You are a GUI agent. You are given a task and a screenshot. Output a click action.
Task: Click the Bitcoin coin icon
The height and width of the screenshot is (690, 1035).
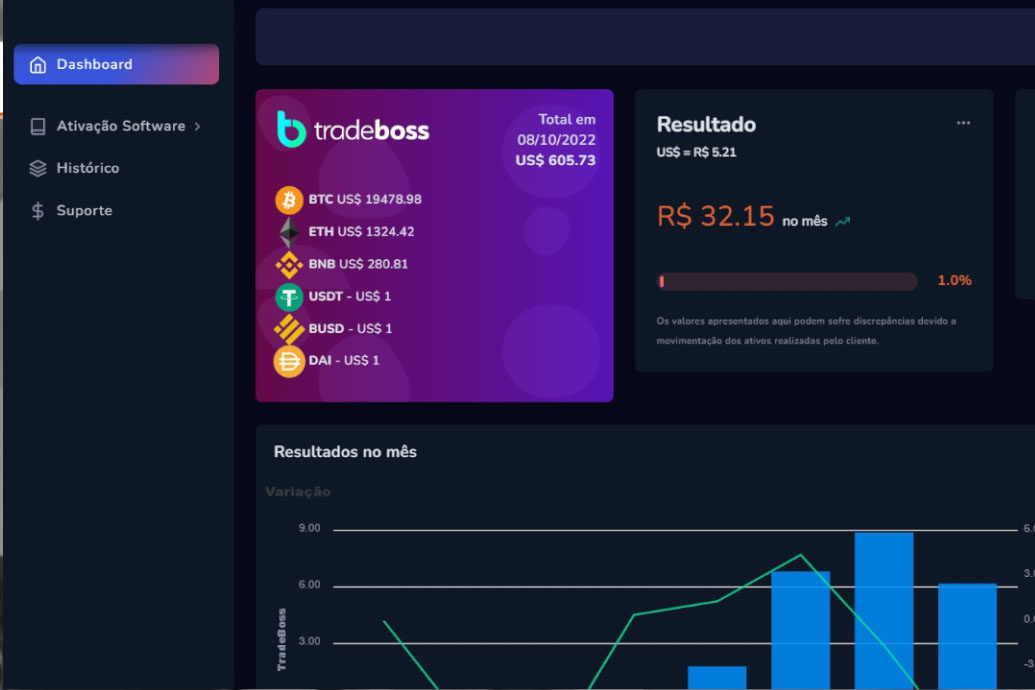point(289,199)
